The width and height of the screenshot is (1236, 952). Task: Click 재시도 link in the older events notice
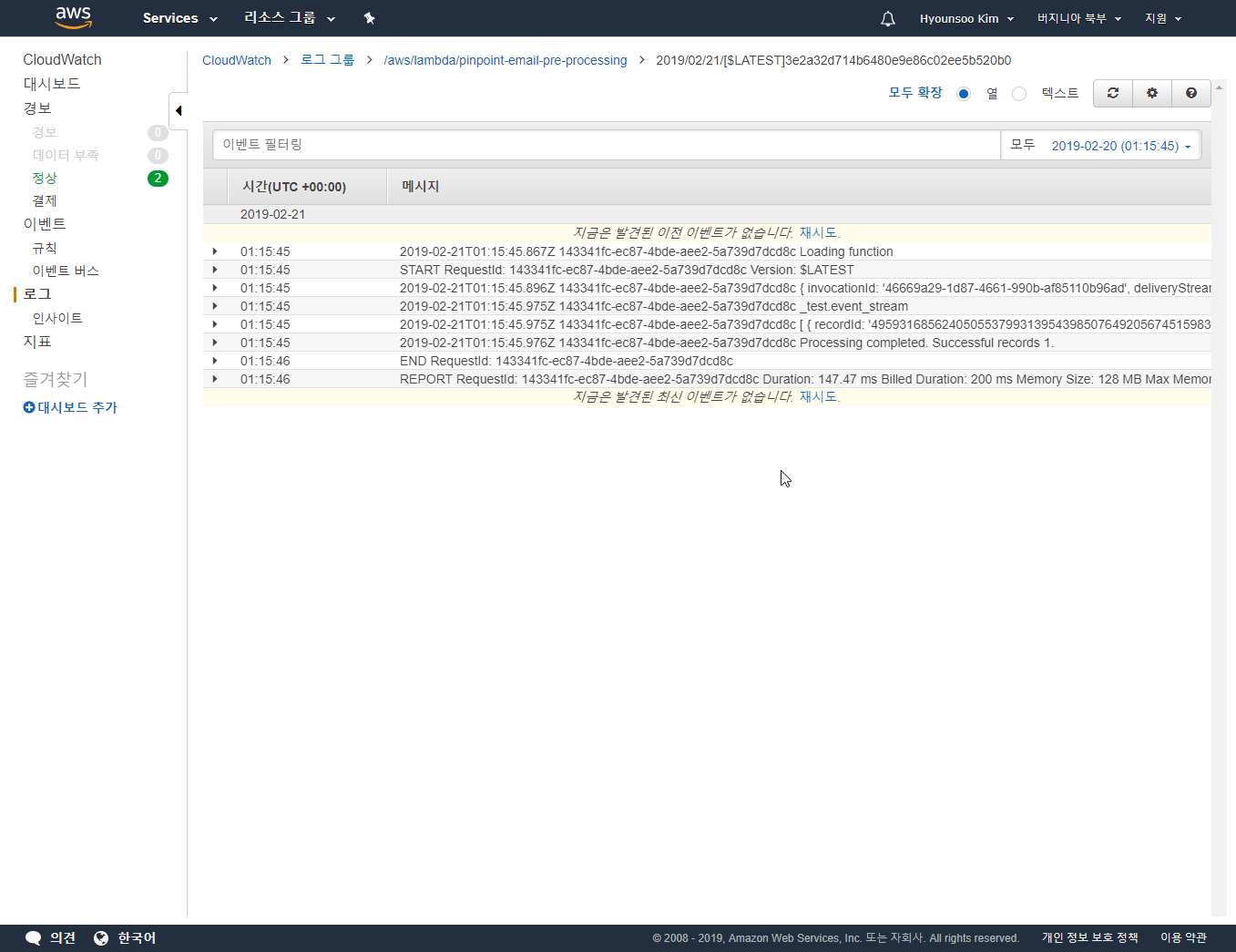tap(818, 233)
